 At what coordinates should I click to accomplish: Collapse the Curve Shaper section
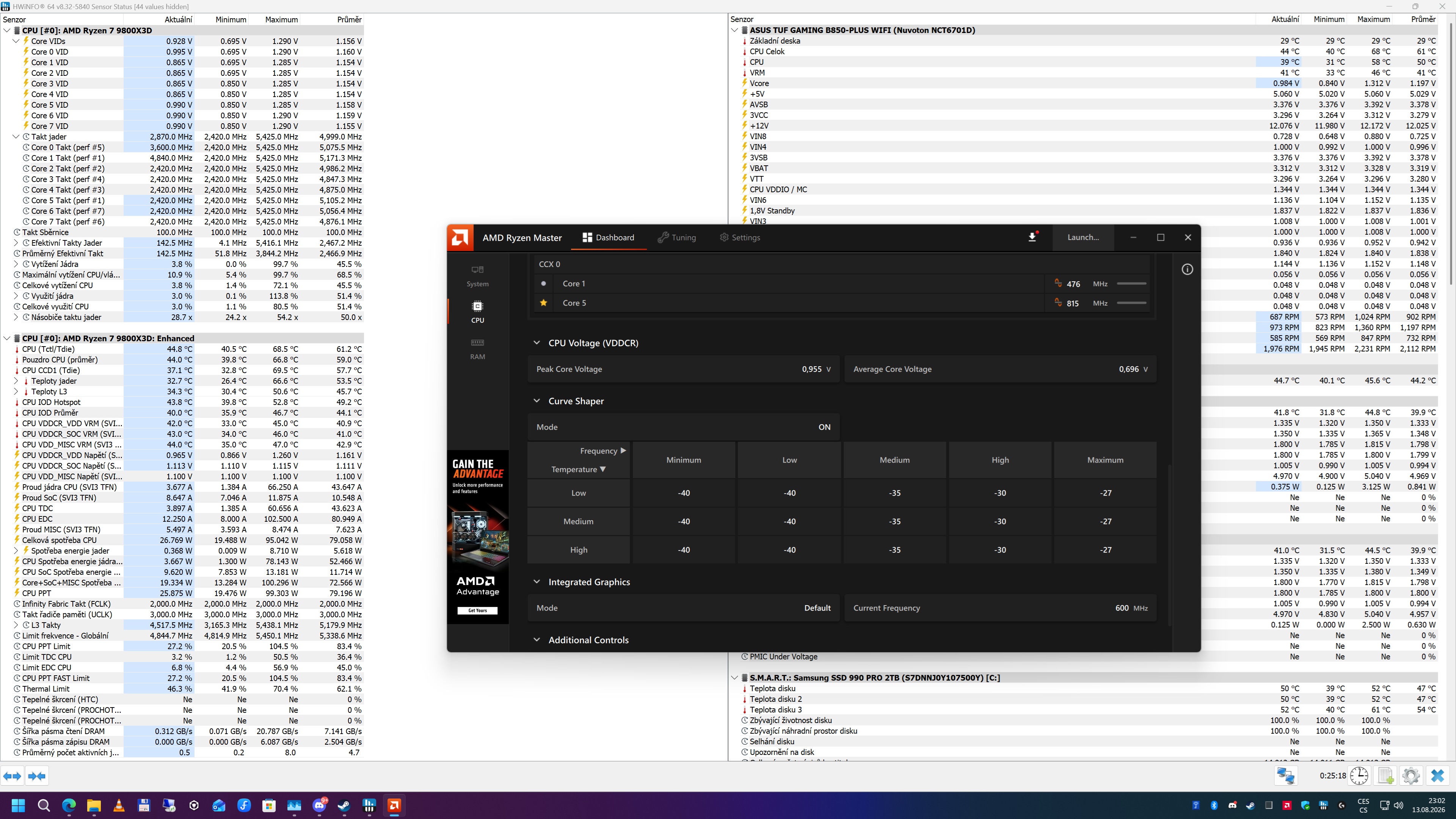click(x=537, y=401)
